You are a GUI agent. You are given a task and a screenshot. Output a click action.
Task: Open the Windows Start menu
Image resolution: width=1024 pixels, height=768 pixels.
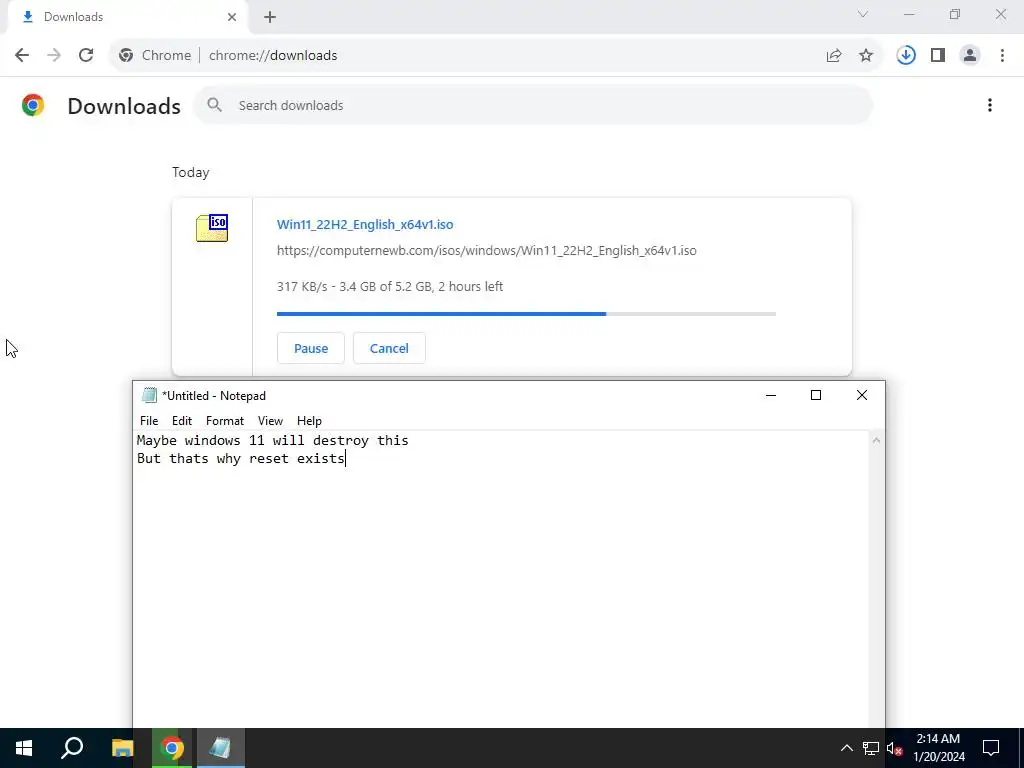pos(24,748)
